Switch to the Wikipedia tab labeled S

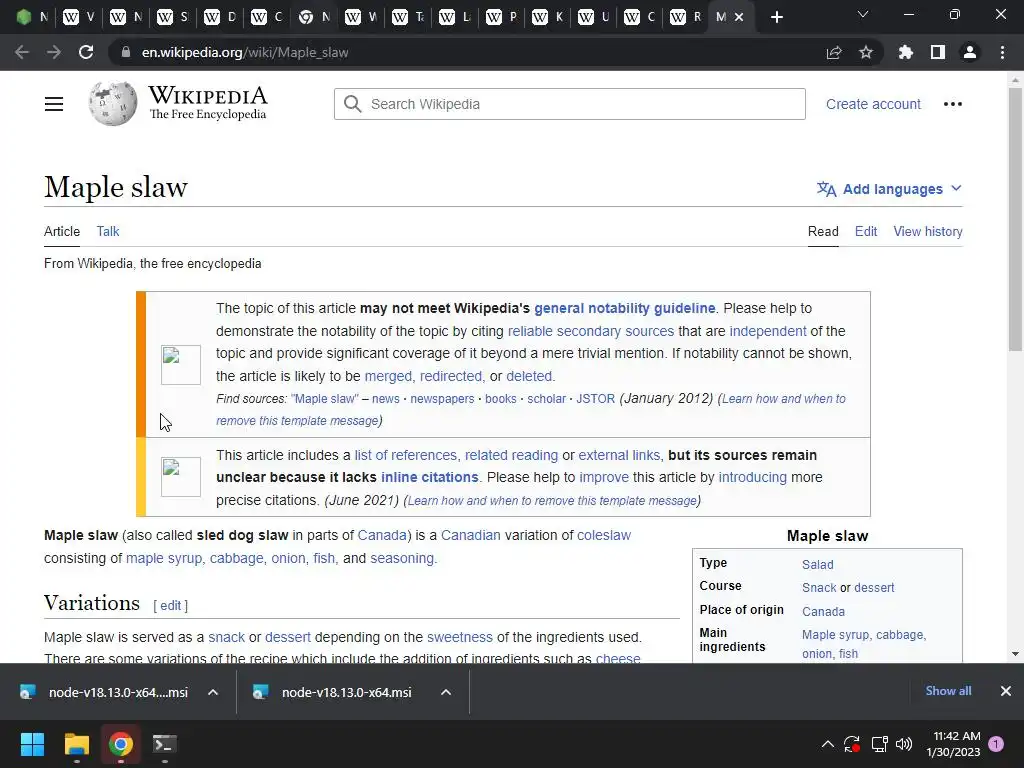[x=174, y=17]
